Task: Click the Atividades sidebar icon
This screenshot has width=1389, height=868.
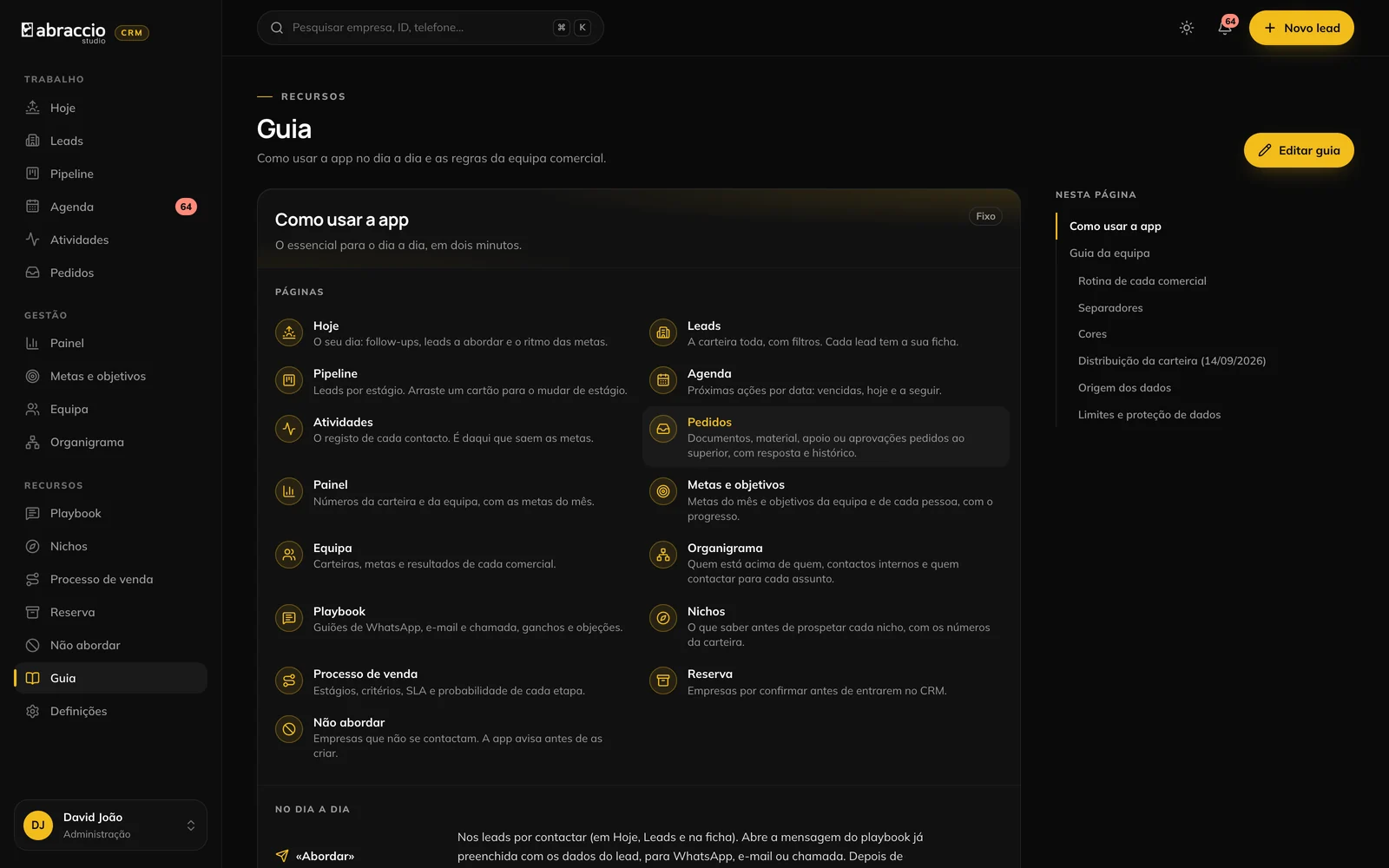Action: coord(32,240)
